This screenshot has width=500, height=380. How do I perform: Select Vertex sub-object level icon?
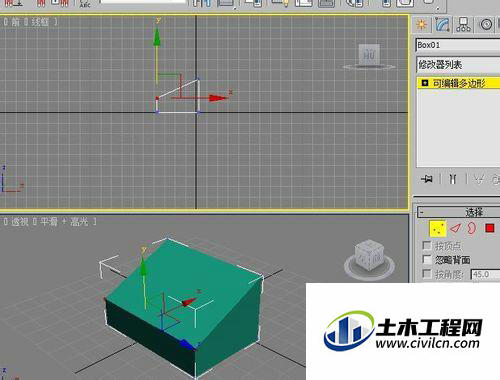pos(438,228)
